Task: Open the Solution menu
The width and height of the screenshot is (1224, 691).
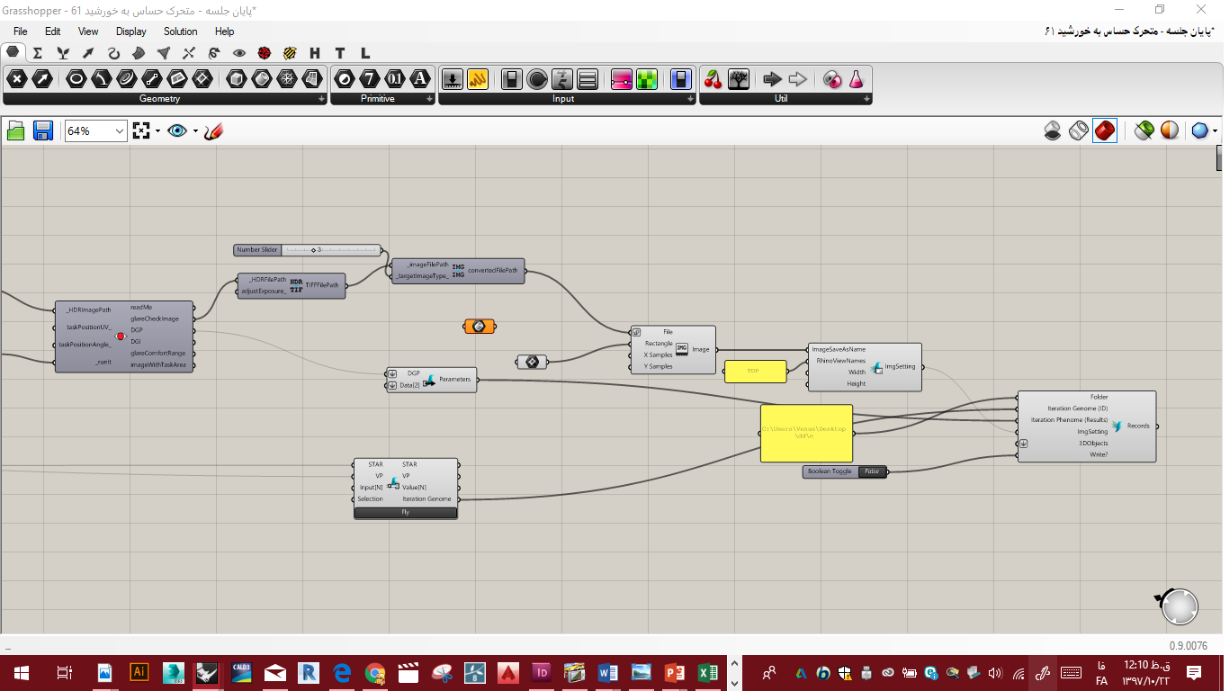Action: [x=181, y=31]
